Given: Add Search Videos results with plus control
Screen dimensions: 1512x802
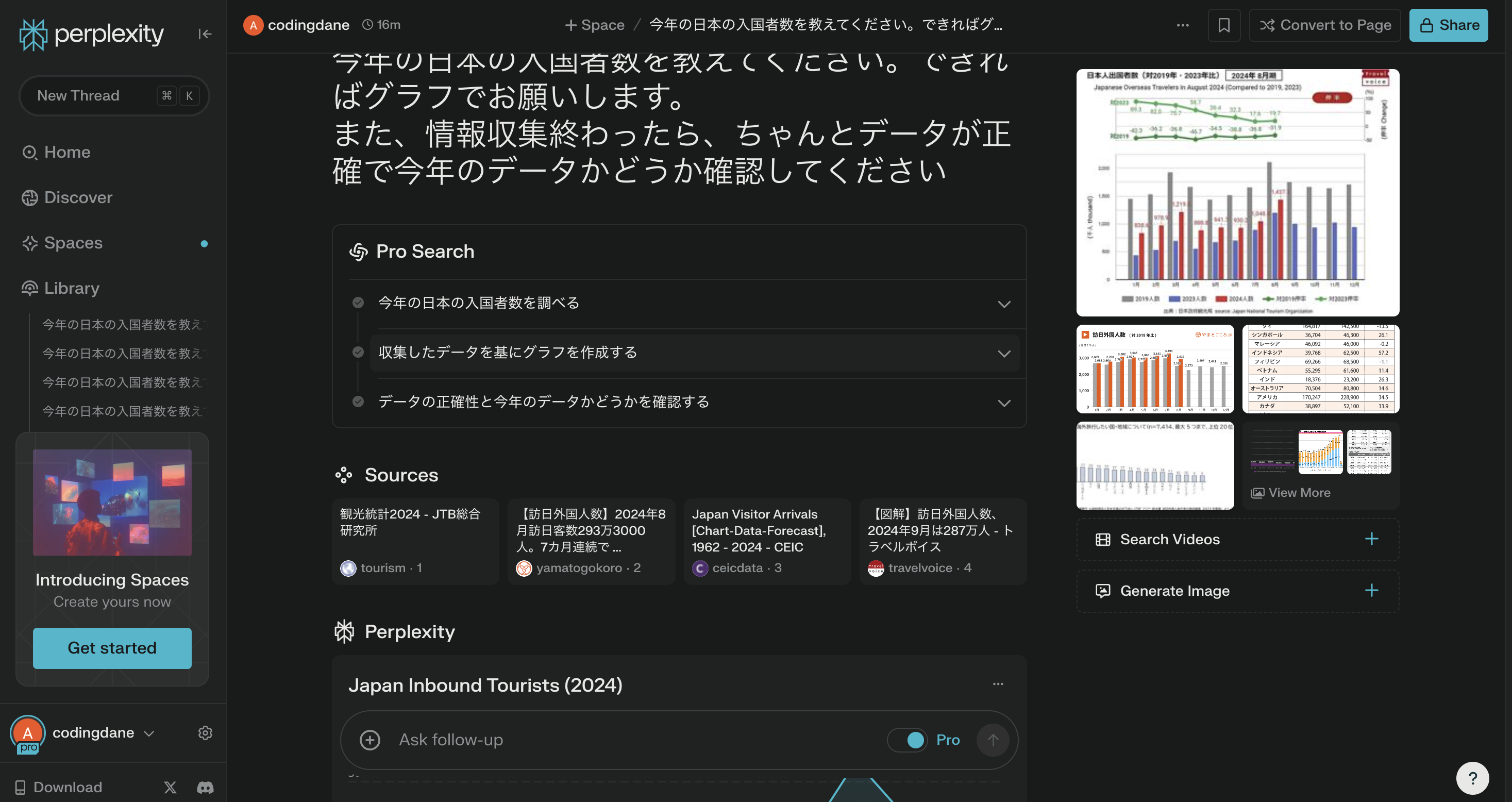Looking at the screenshot, I should [x=1371, y=539].
